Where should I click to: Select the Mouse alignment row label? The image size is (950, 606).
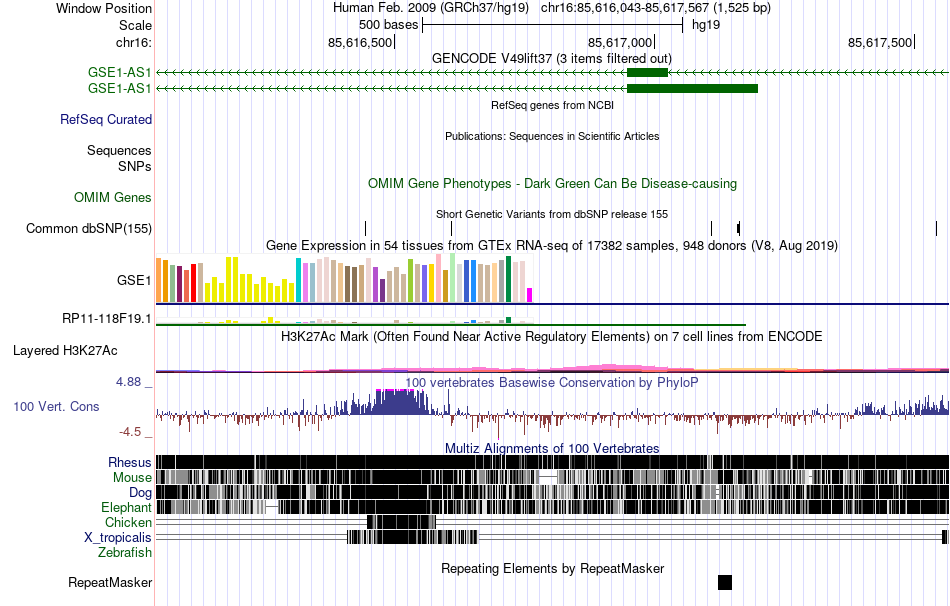click(132, 478)
